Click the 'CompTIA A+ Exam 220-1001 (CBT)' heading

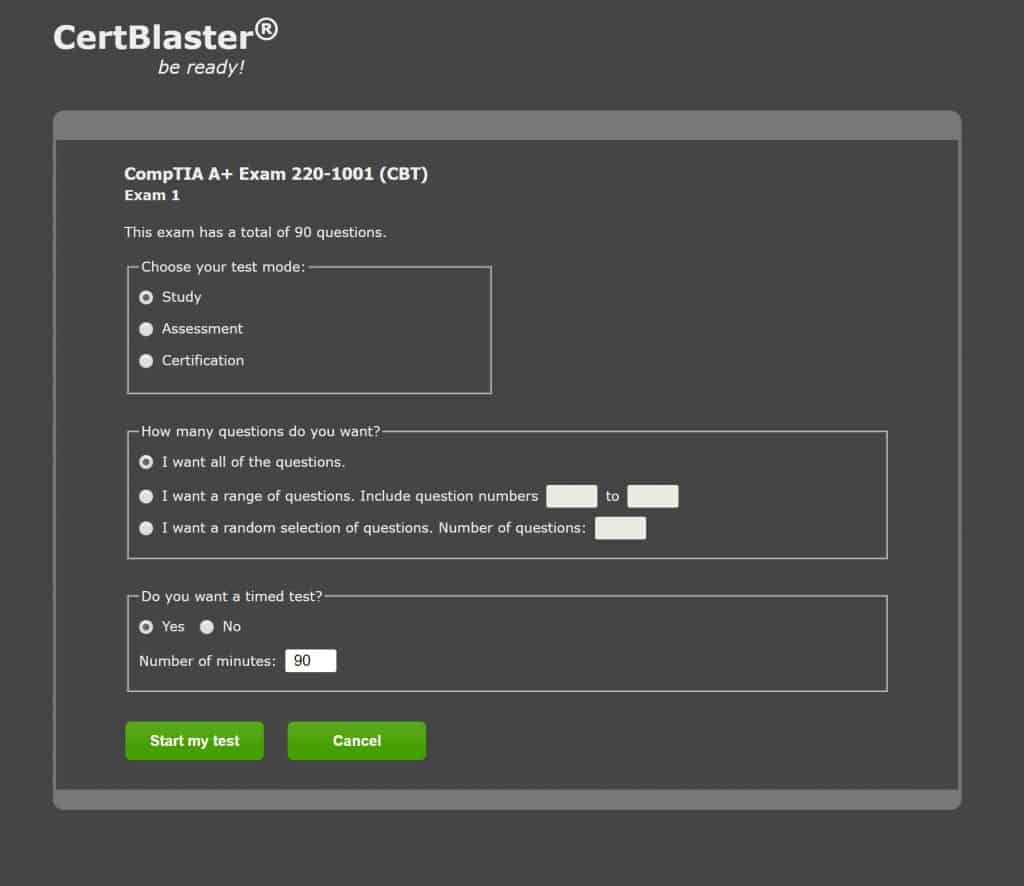276,174
